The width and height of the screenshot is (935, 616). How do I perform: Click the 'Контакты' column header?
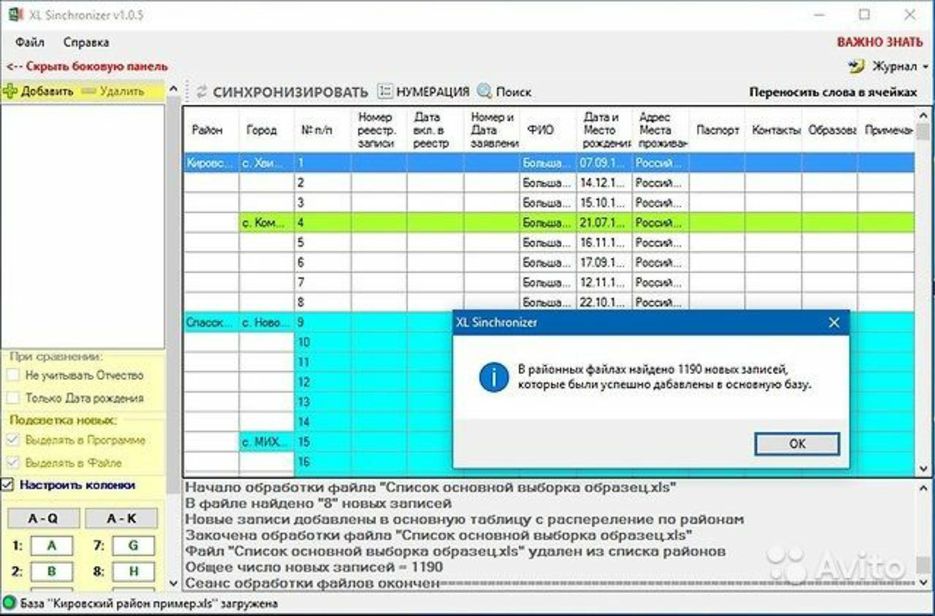(x=773, y=130)
